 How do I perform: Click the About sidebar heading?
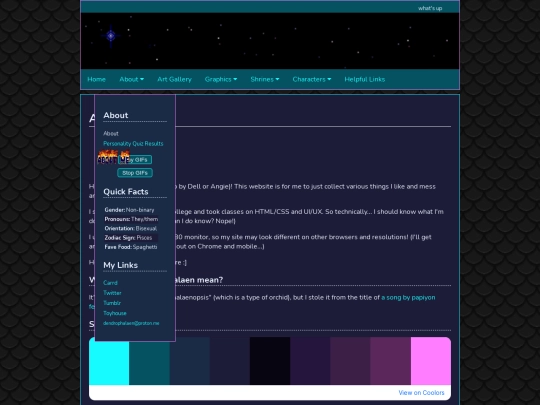point(116,115)
